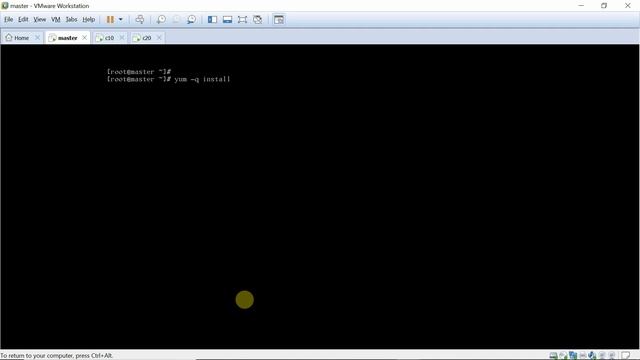Image resolution: width=640 pixels, height=360 pixels.
Task: Close the c10 tab
Action: [x=122, y=38]
